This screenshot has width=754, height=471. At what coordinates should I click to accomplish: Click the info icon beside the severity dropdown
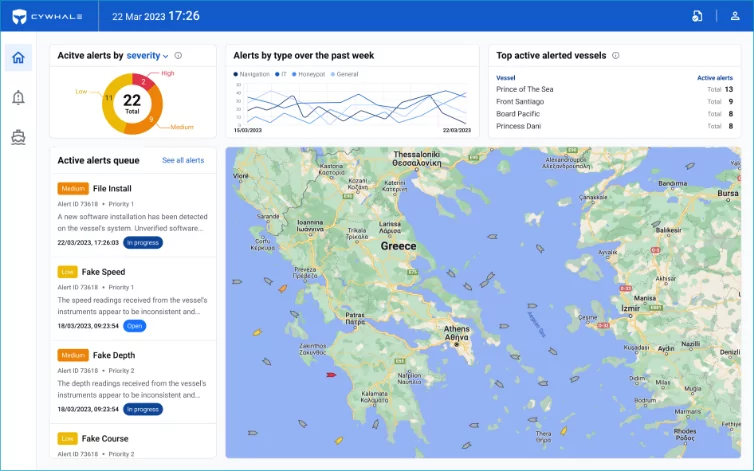click(178, 56)
